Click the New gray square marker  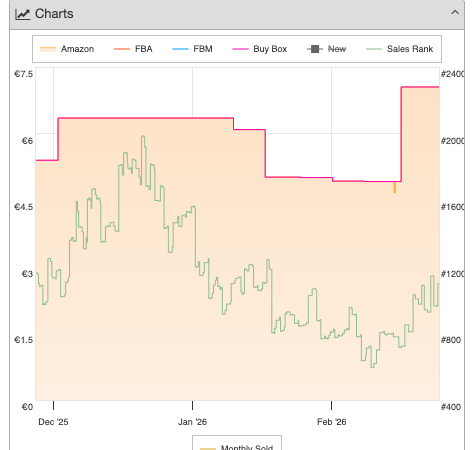[315, 49]
